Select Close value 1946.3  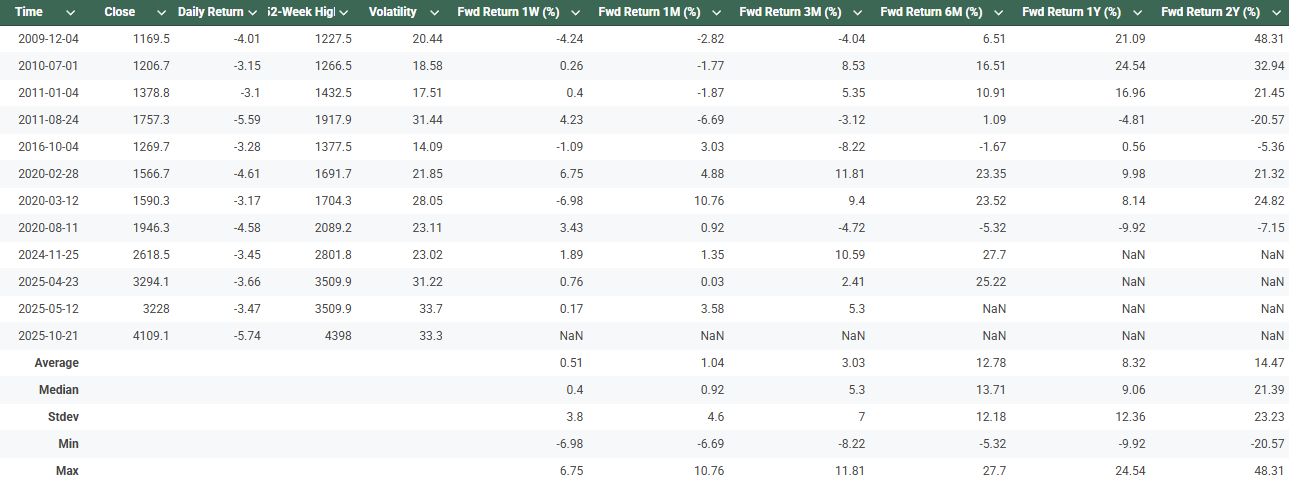[x=151, y=228]
